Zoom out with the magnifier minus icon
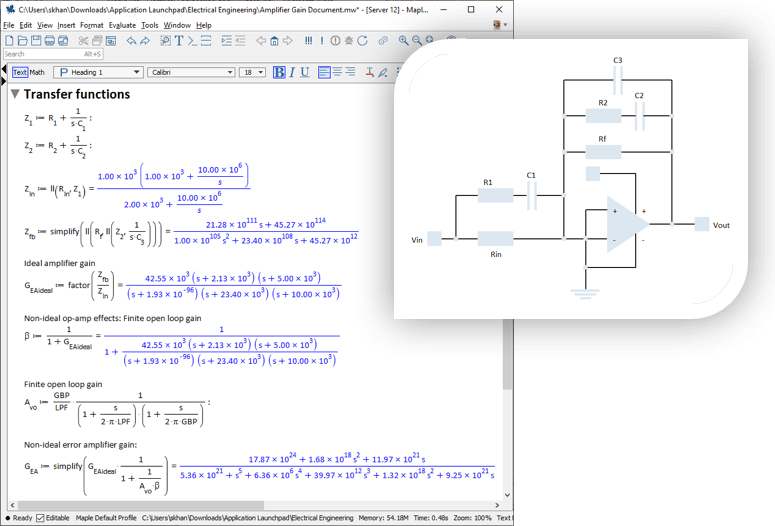Screen dimensions: 775x526 417,41
